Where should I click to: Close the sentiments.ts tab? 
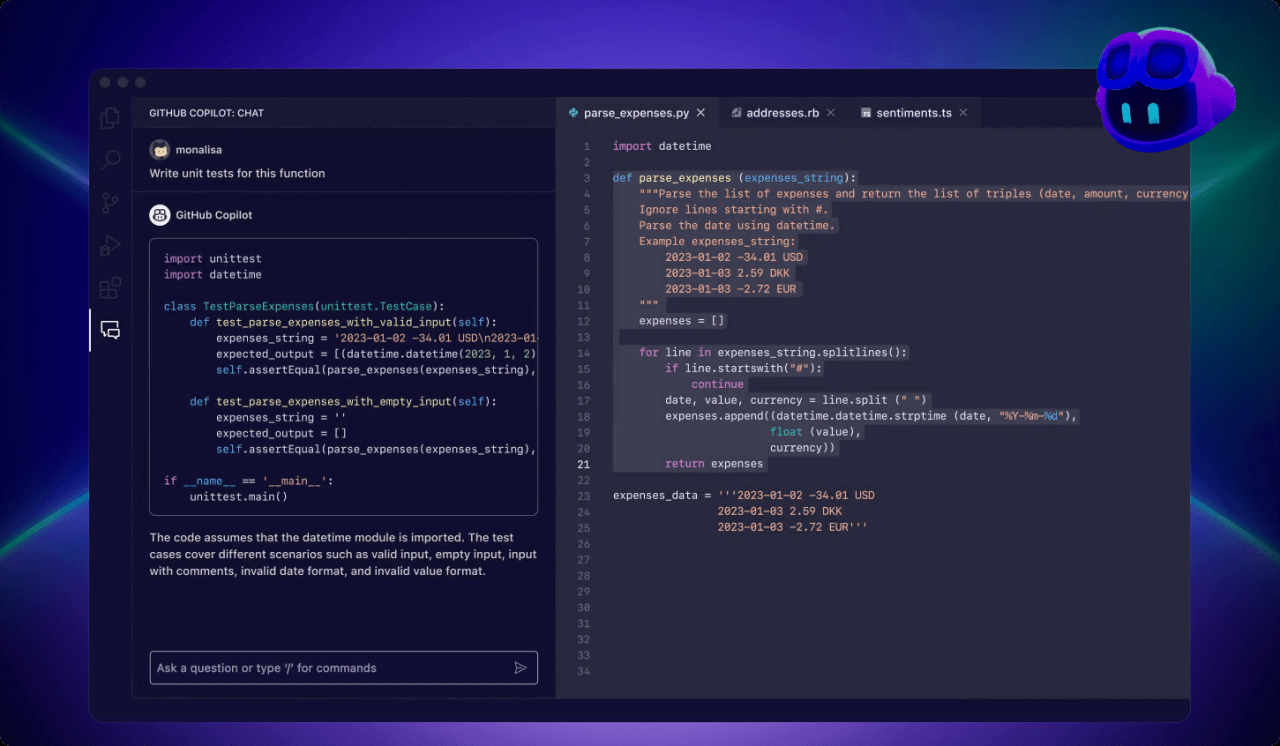coord(963,113)
